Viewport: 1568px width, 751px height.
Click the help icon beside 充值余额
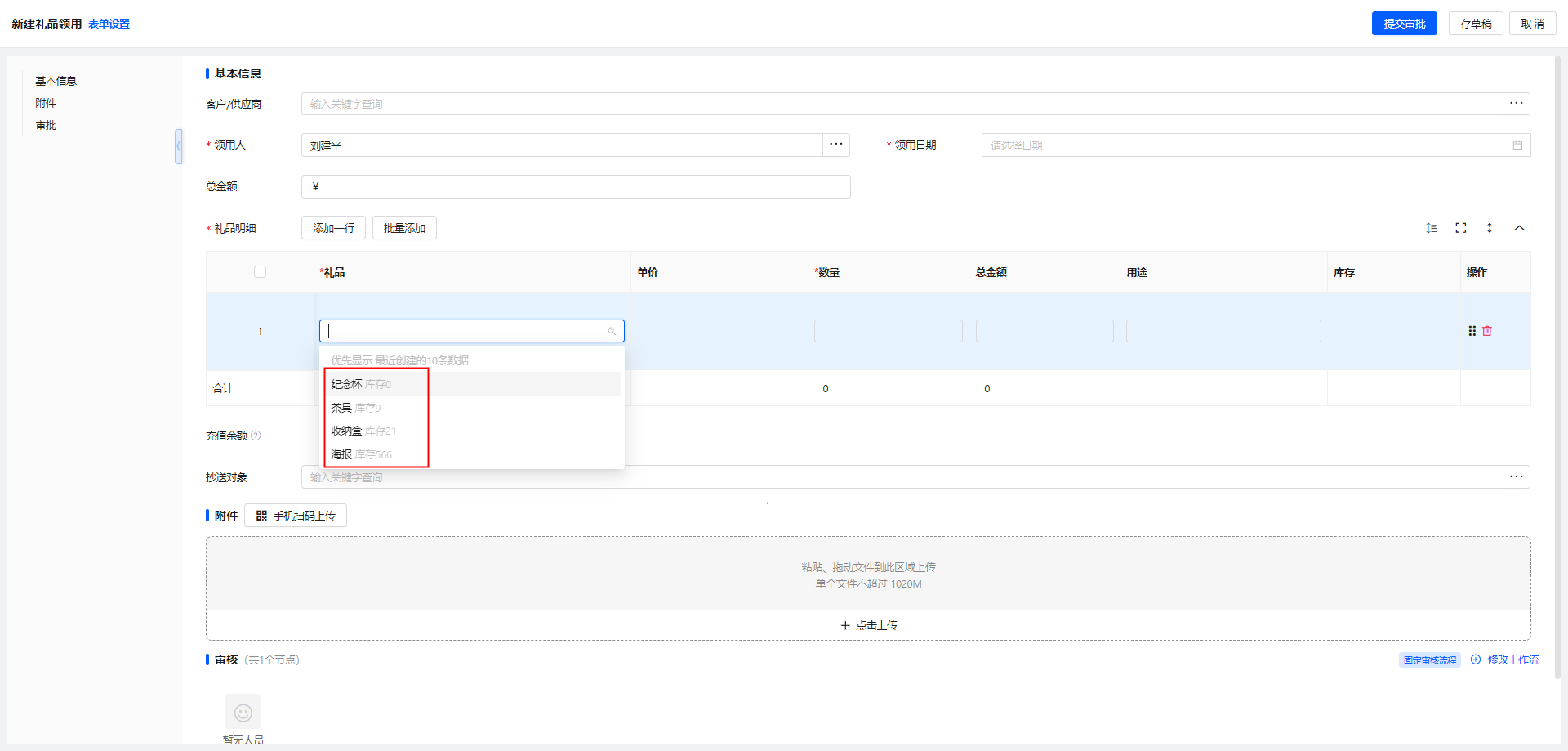pos(256,436)
